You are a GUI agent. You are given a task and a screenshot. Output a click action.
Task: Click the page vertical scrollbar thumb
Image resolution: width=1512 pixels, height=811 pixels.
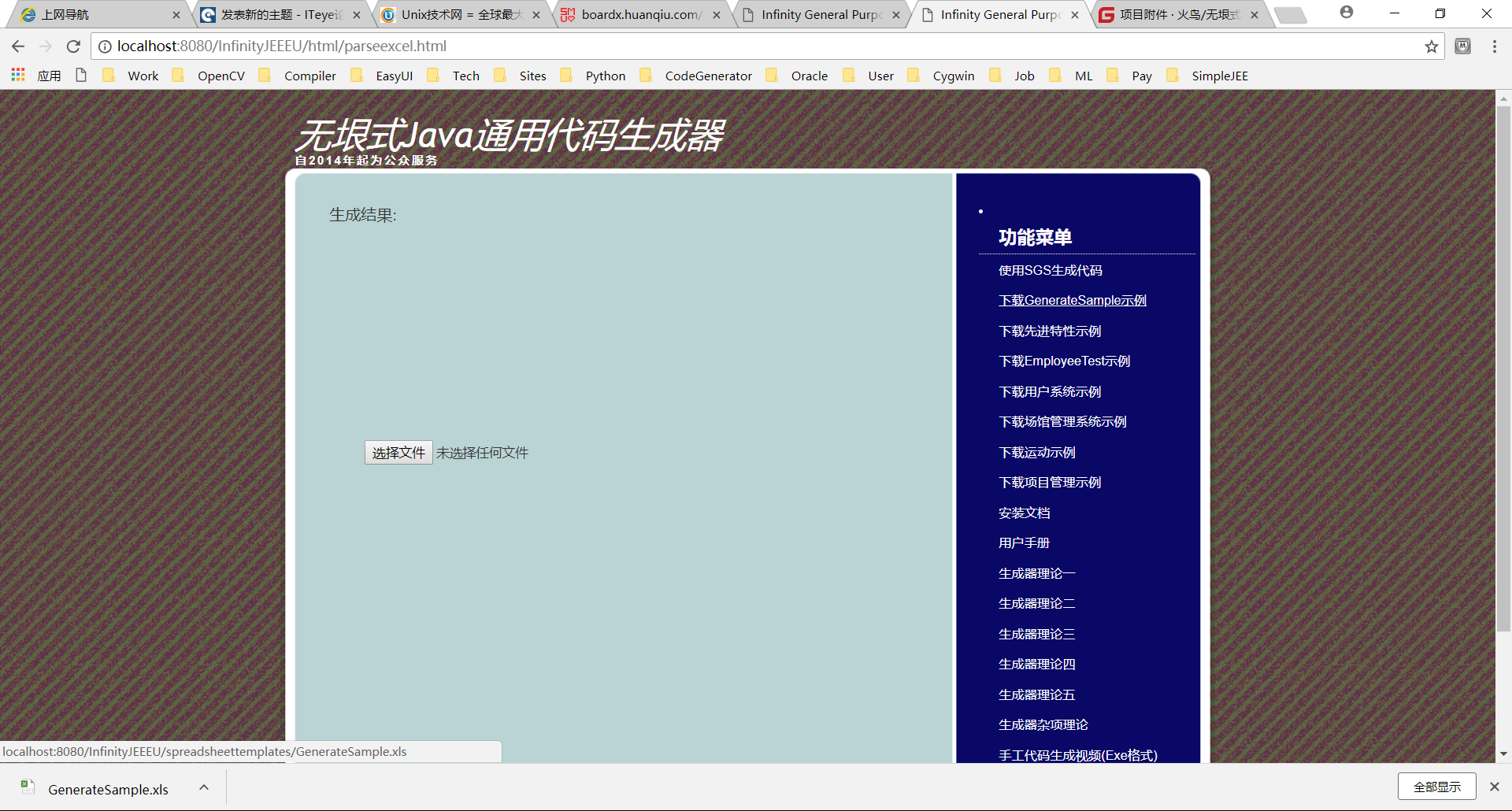[x=1503, y=368]
